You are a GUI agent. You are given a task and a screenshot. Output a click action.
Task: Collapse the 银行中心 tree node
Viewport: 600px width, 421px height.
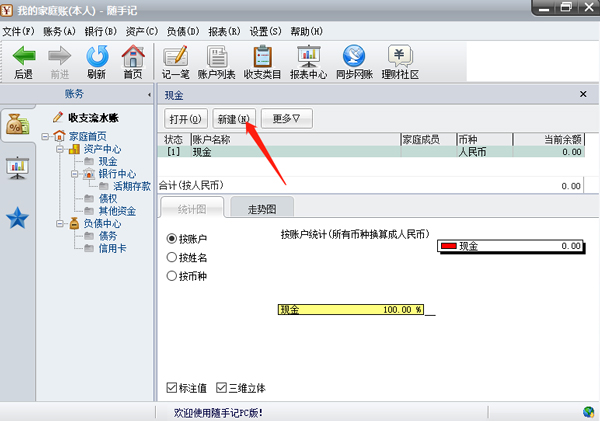75,174
